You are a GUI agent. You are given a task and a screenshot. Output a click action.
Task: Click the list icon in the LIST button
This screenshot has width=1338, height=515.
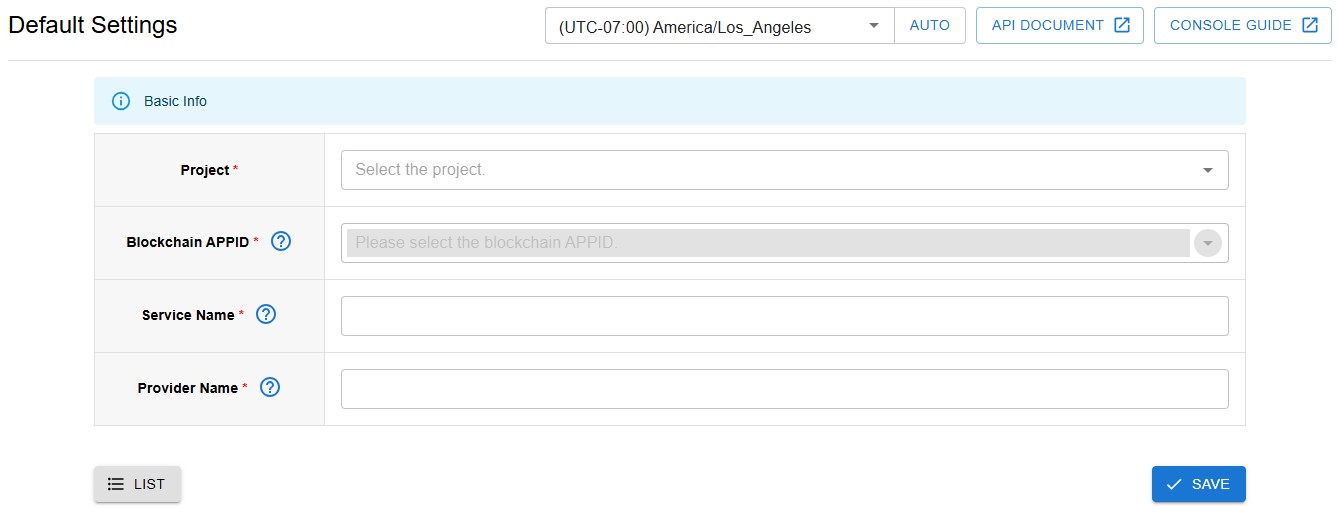click(x=116, y=484)
